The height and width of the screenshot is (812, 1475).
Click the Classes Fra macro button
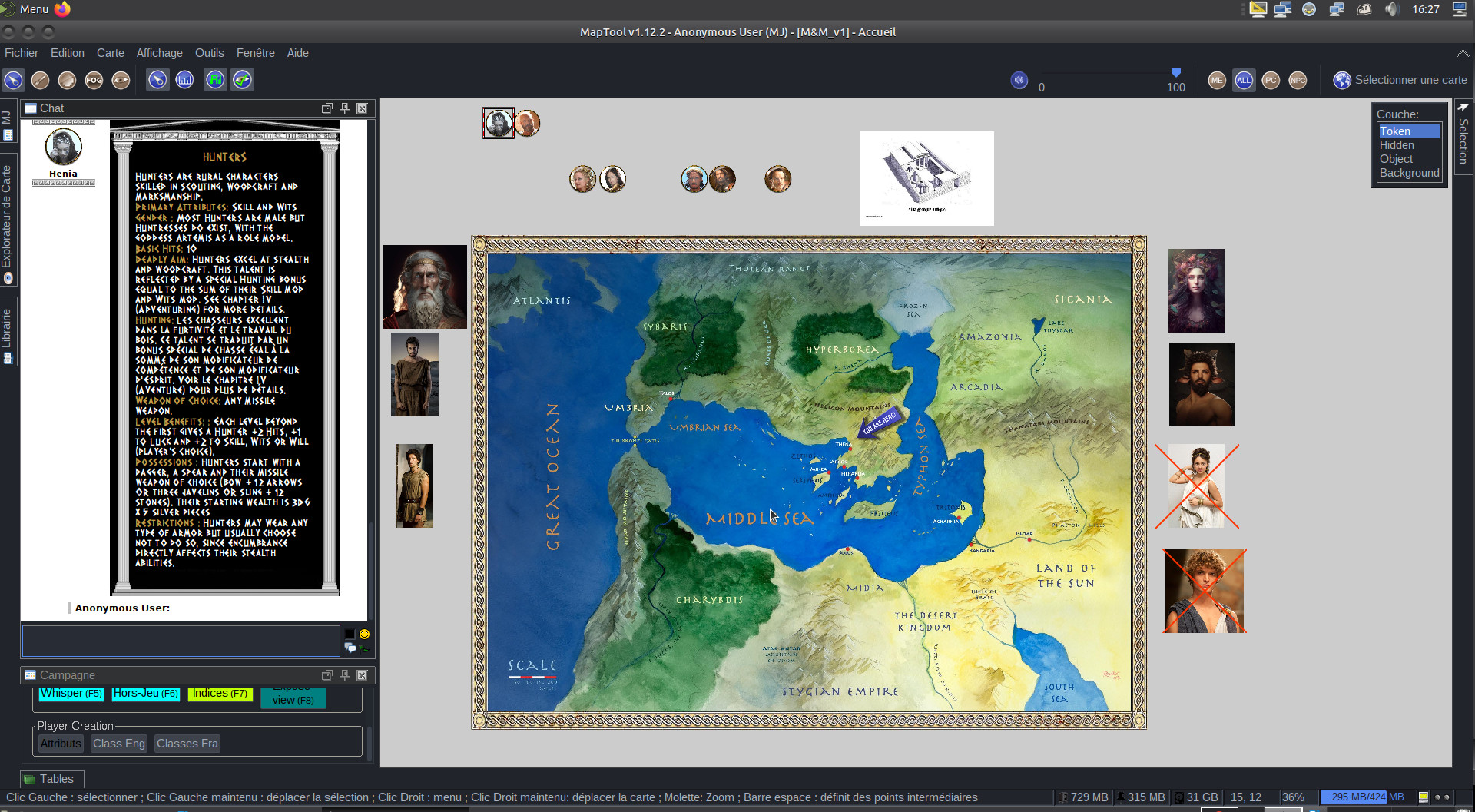[187, 744]
